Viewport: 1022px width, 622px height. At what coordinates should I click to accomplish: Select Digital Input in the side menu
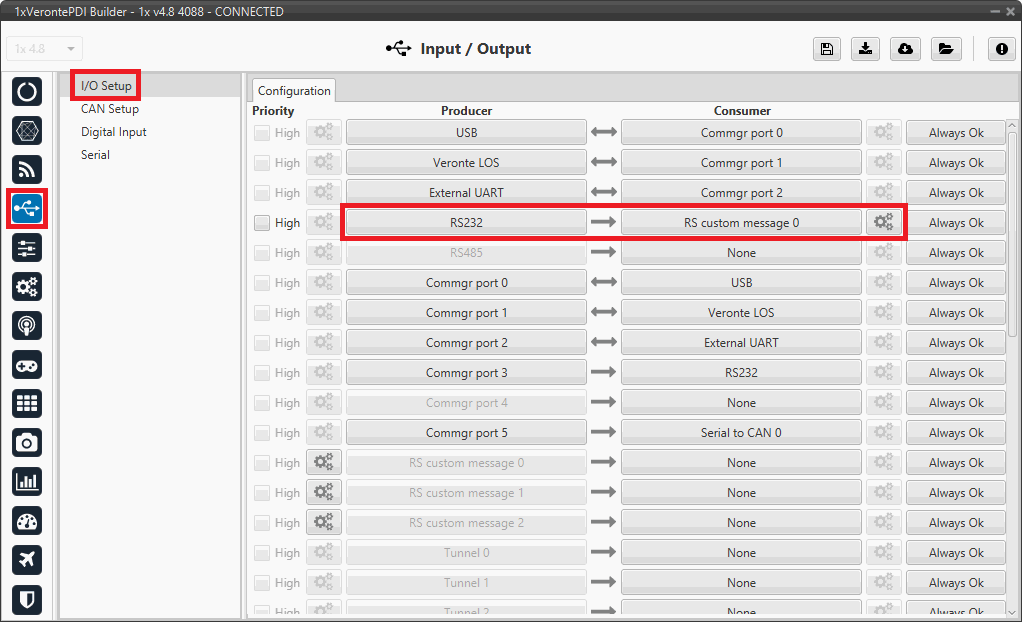[x=113, y=132]
